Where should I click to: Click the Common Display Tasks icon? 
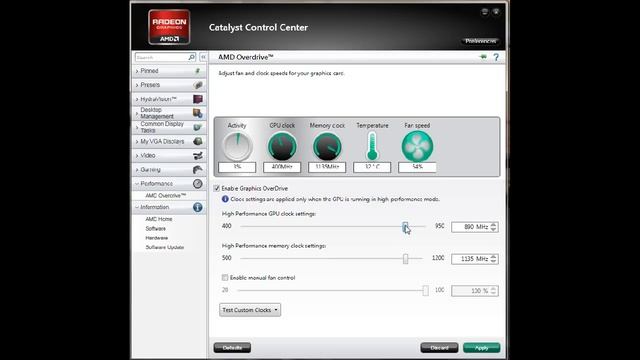click(x=198, y=127)
